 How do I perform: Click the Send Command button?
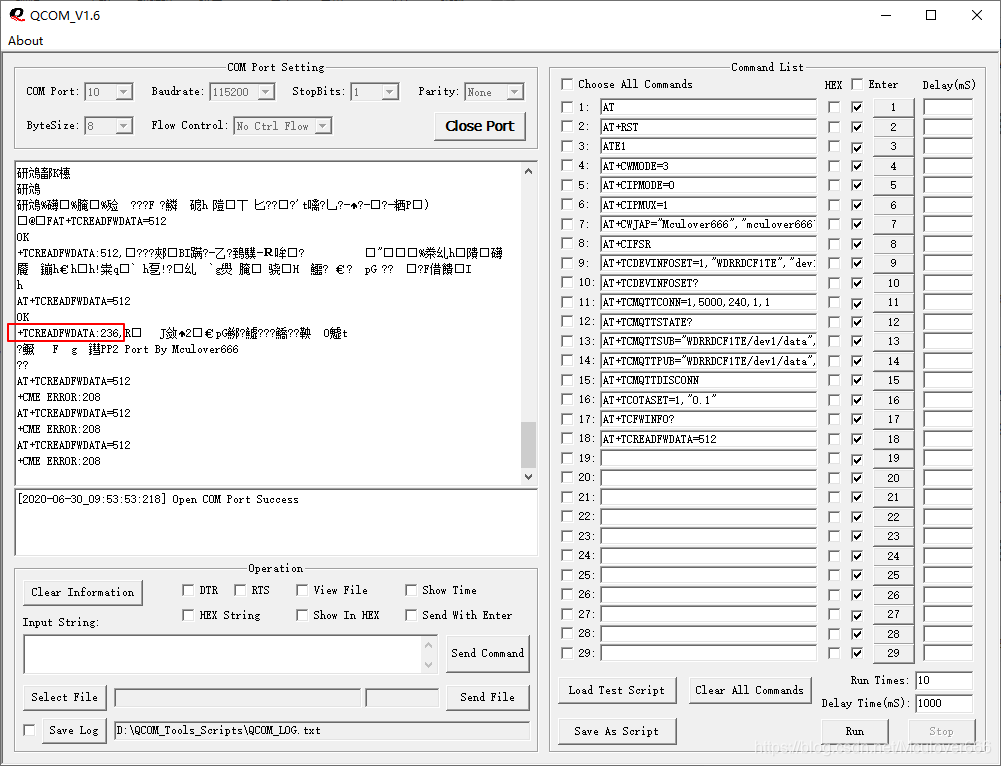click(488, 654)
